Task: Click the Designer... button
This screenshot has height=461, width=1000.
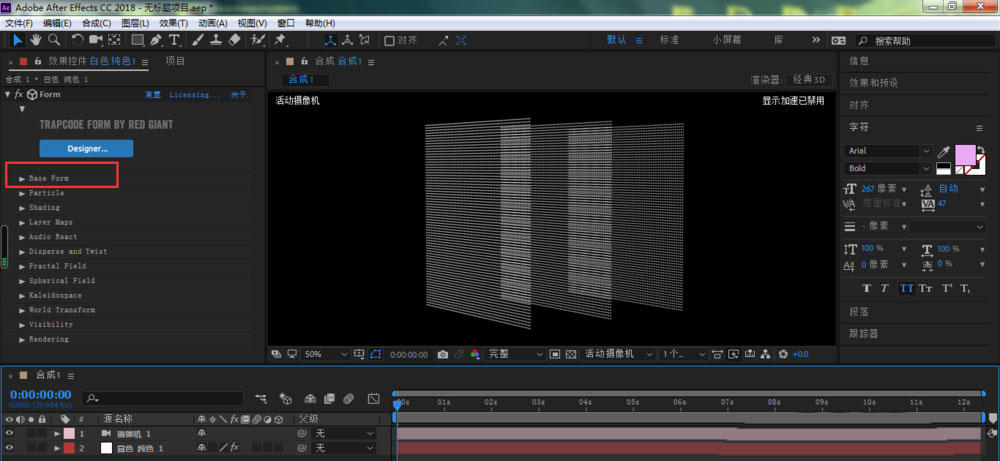Action: [86, 148]
